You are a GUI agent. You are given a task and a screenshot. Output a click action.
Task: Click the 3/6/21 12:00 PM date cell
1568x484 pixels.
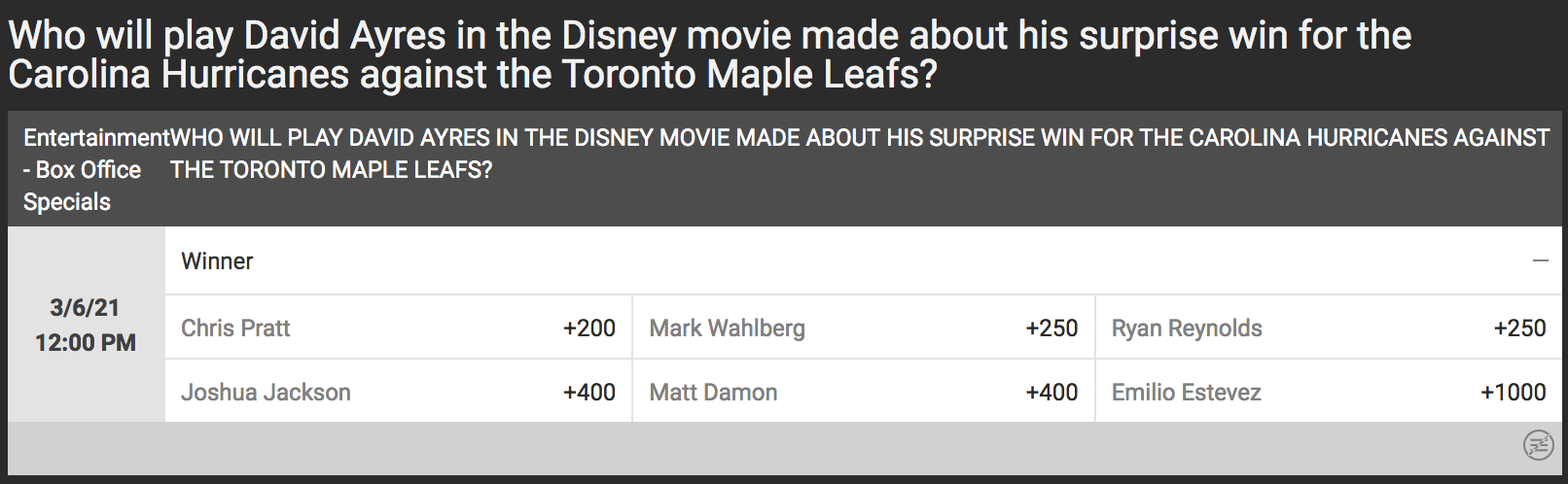(x=86, y=325)
